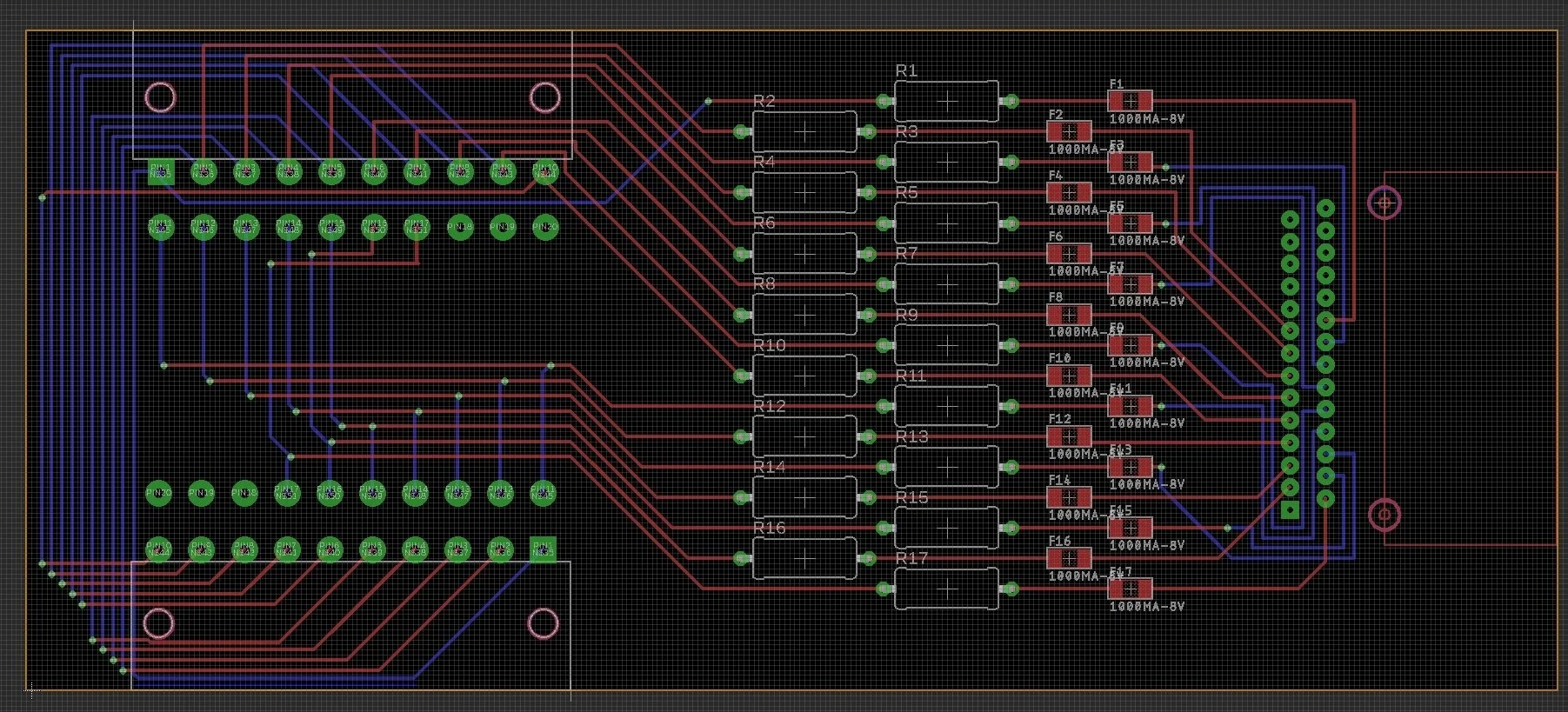The height and width of the screenshot is (712, 1568).
Task: Select lower connector PIN6 pad
Action: [x=330, y=549]
